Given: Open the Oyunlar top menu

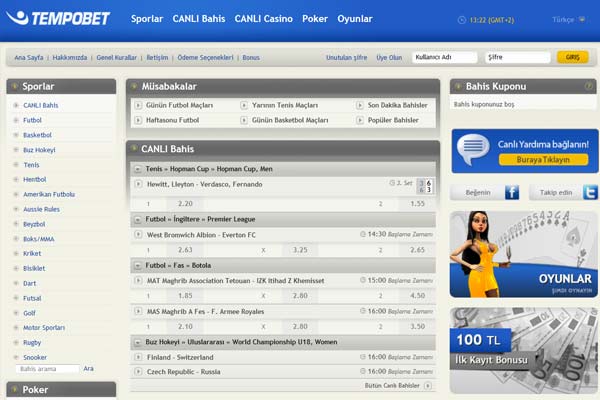Looking at the screenshot, I should (x=355, y=19).
